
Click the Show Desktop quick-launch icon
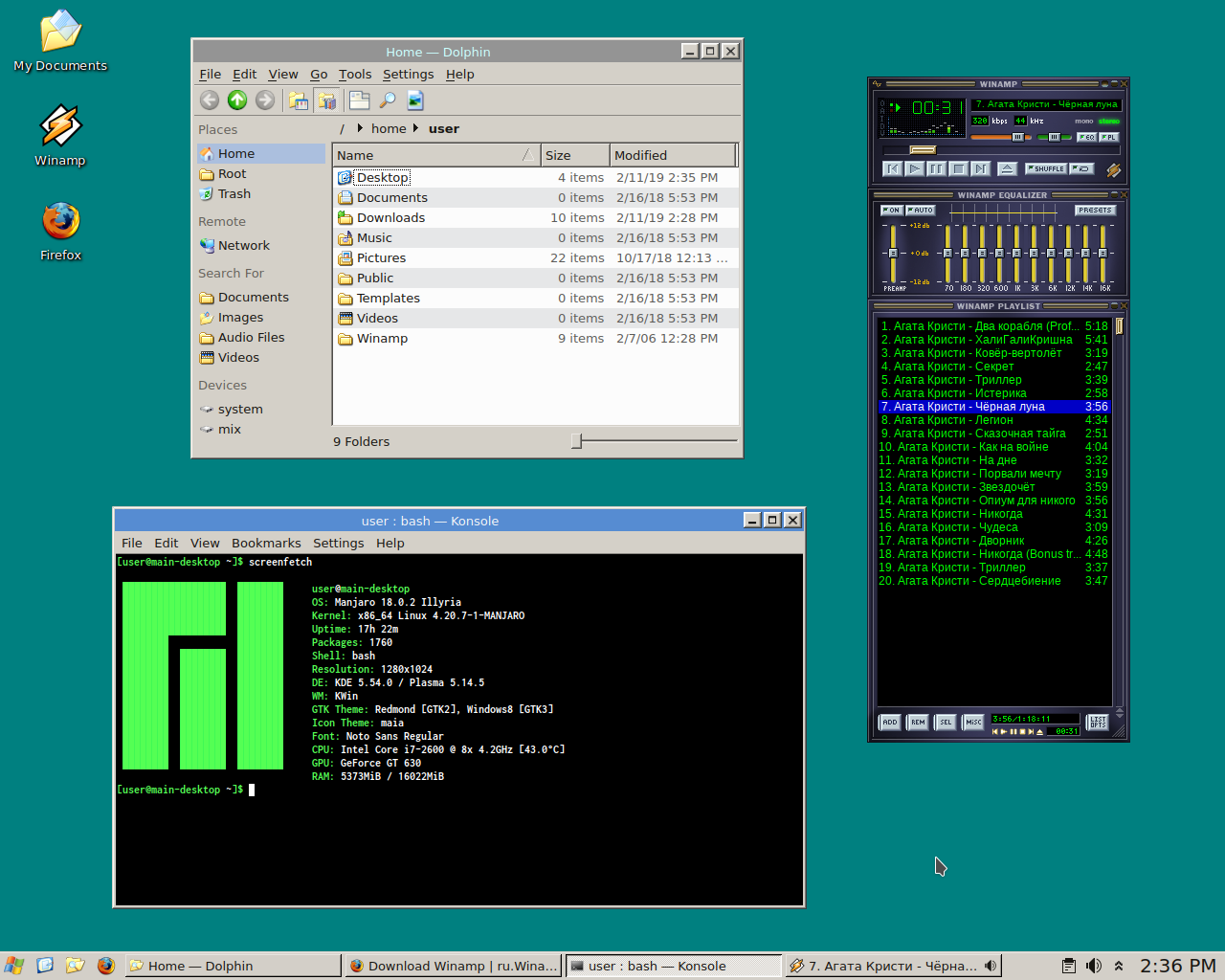click(44, 966)
